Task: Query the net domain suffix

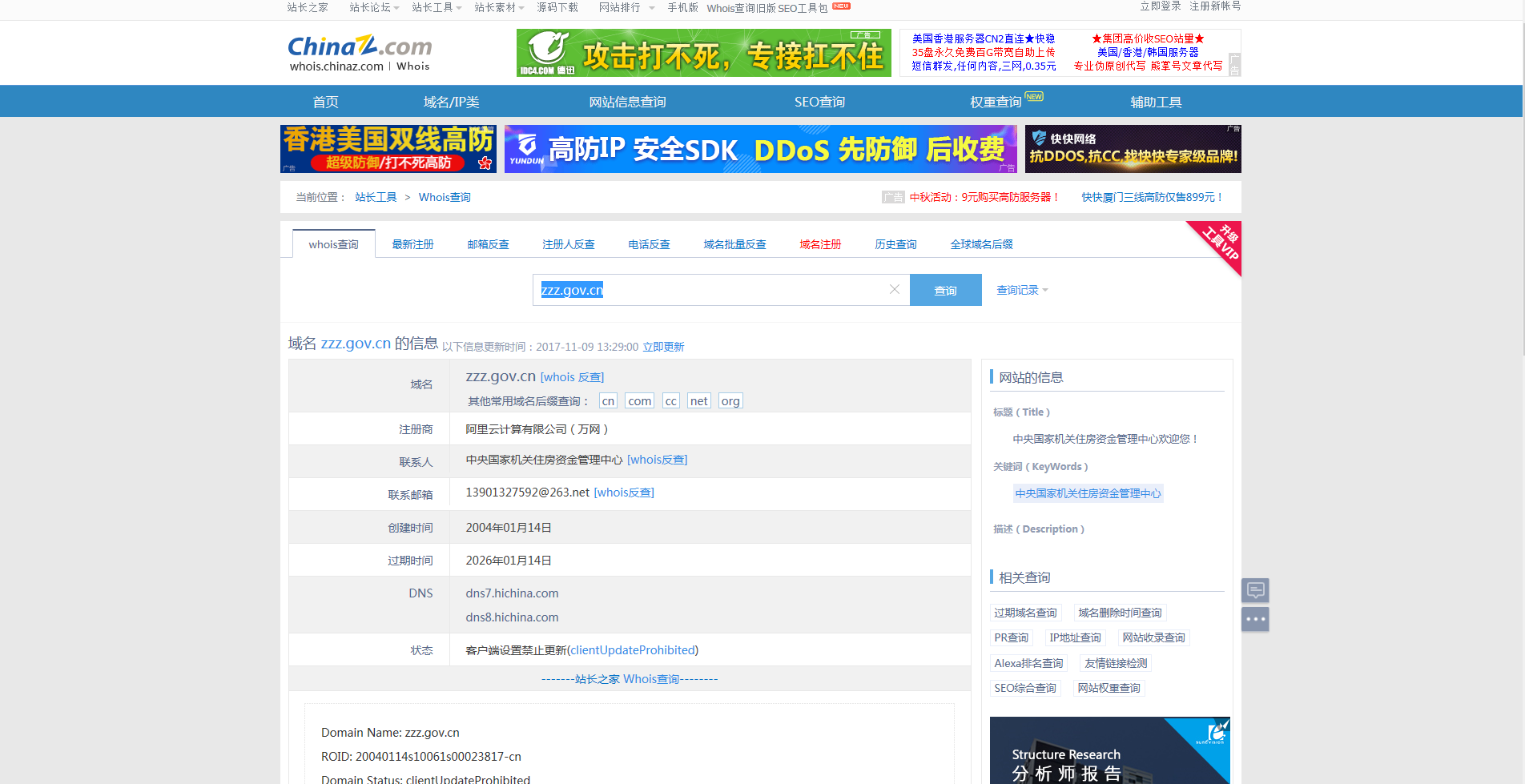Action: [x=699, y=400]
